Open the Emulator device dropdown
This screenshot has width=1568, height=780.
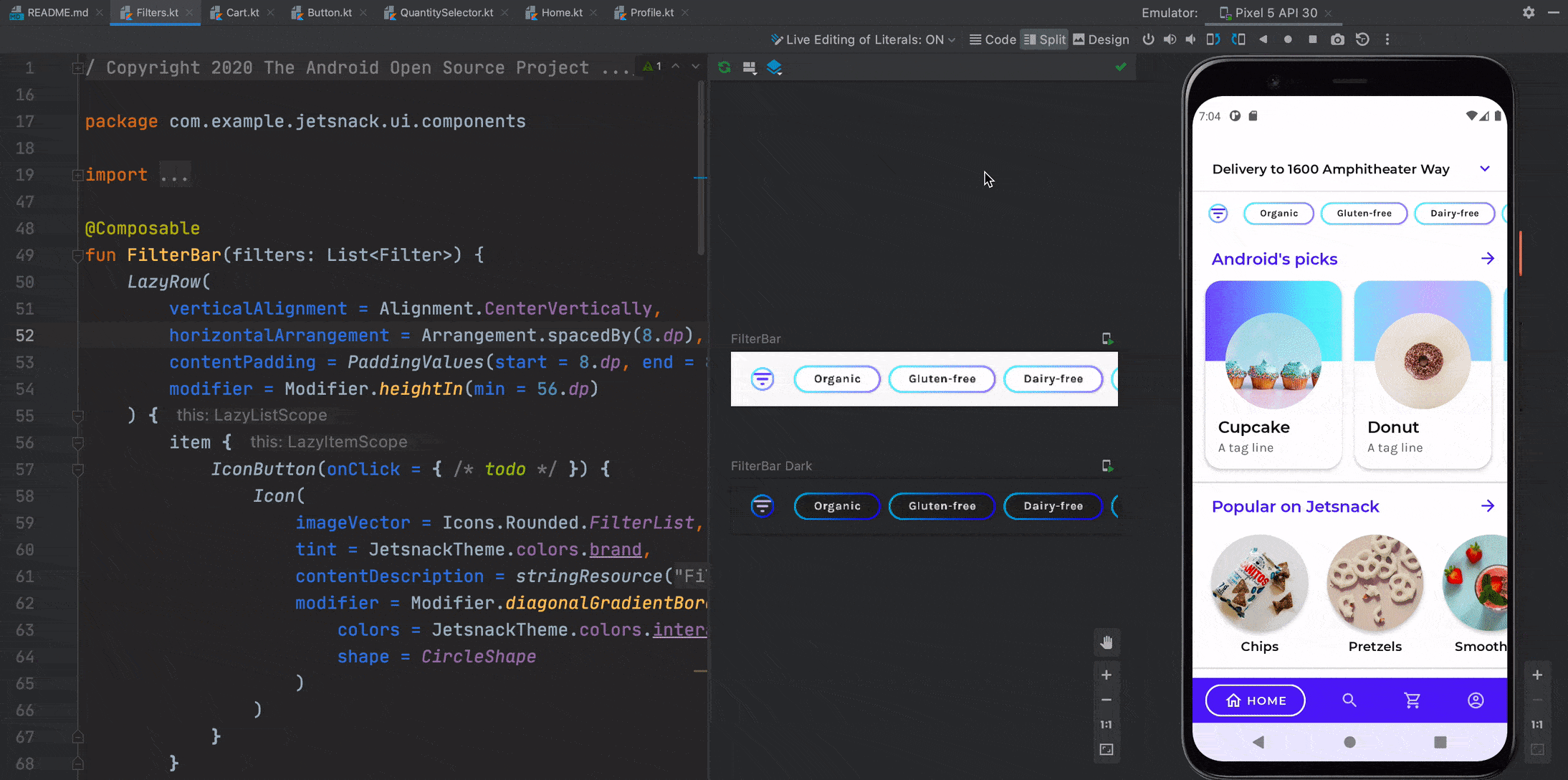1270,12
